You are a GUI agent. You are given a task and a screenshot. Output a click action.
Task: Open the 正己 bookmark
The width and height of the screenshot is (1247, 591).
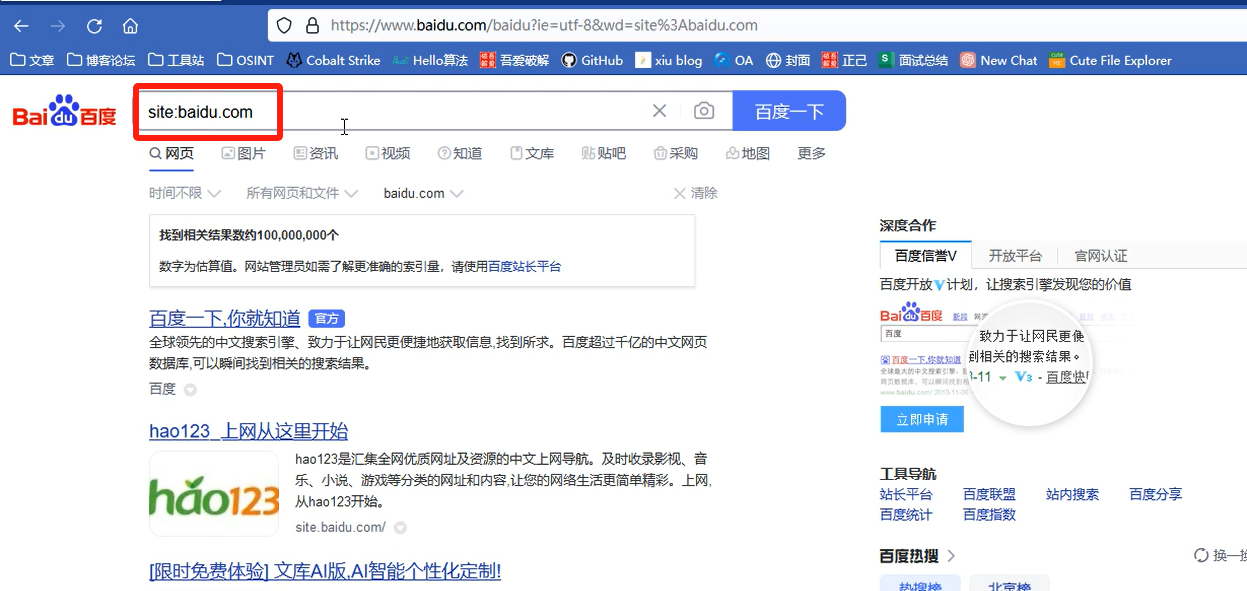pos(844,60)
